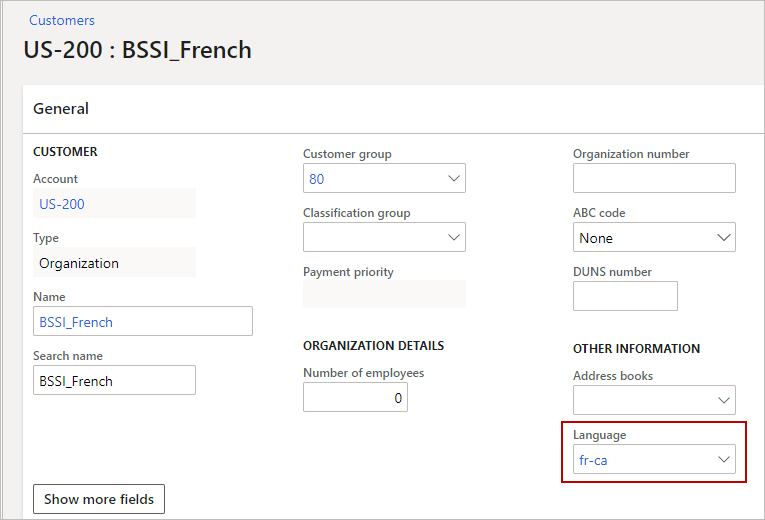Viewport: 765px width, 520px height.
Task: Click the 80 customer group value
Action: click(317, 179)
